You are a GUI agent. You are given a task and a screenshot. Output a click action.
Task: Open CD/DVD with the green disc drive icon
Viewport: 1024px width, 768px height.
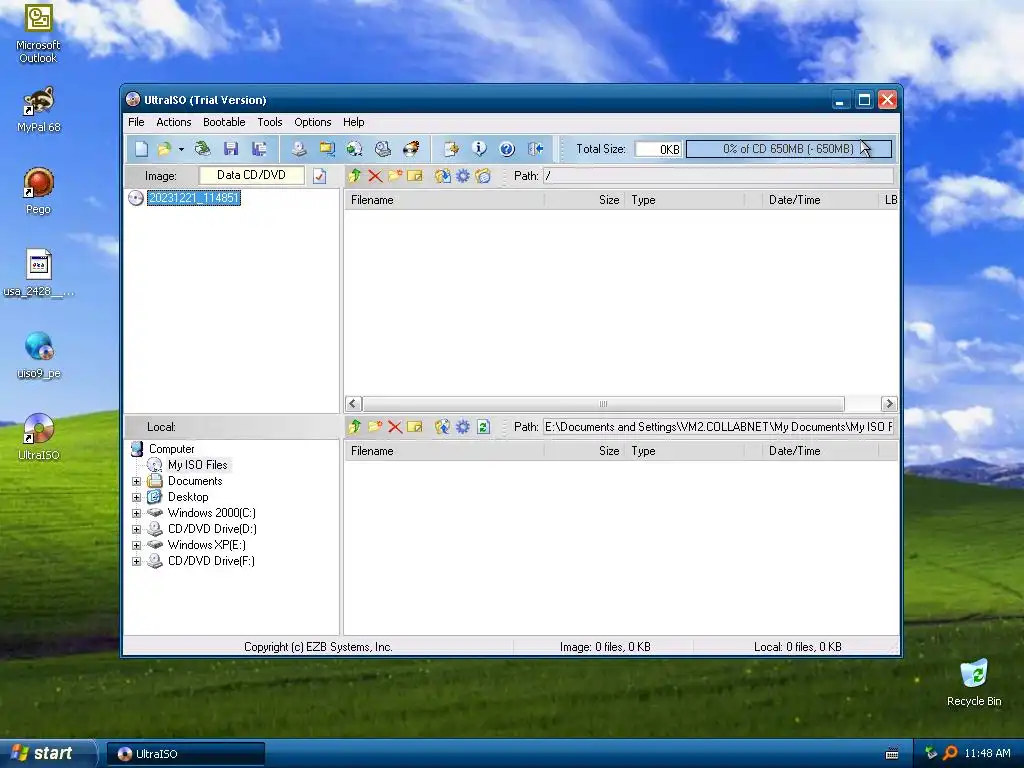[x=202, y=149]
